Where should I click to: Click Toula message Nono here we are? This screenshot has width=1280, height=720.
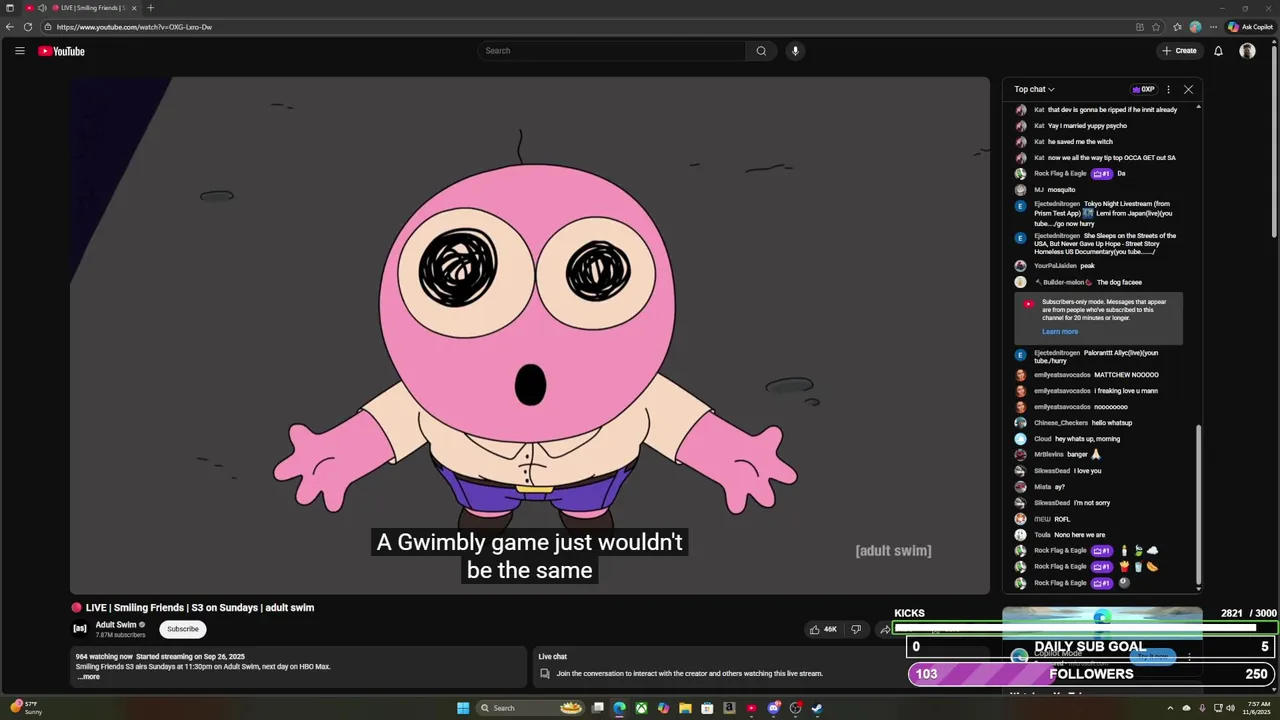(1079, 535)
